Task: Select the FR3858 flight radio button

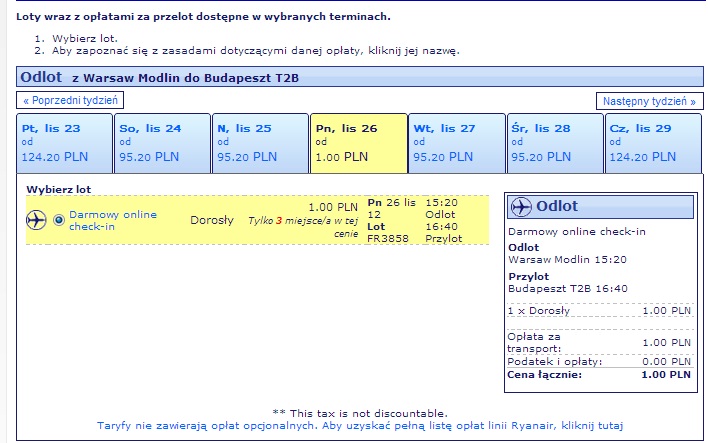Action: [59, 220]
